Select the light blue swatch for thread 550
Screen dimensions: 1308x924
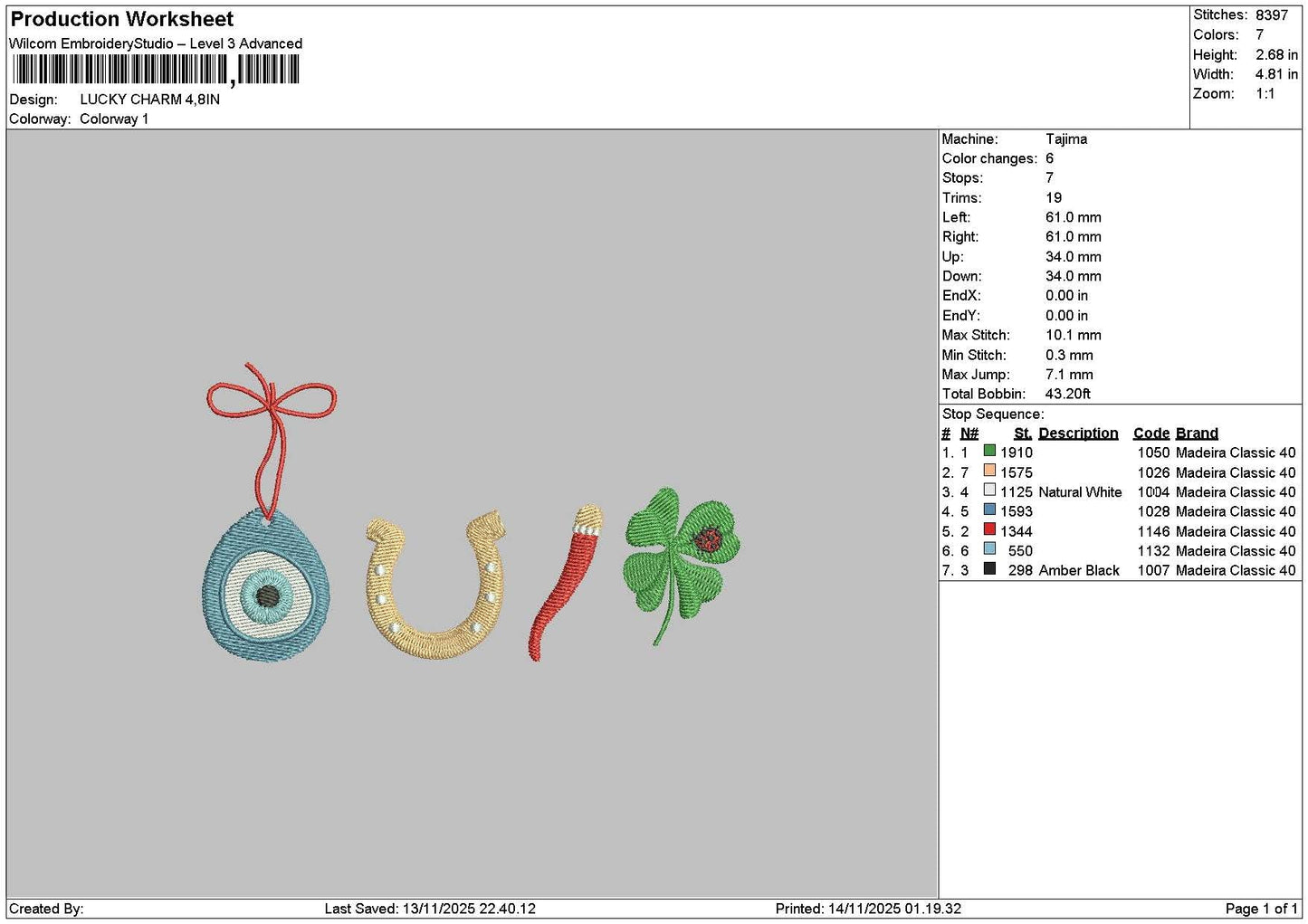pyautogui.click(x=989, y=549)
